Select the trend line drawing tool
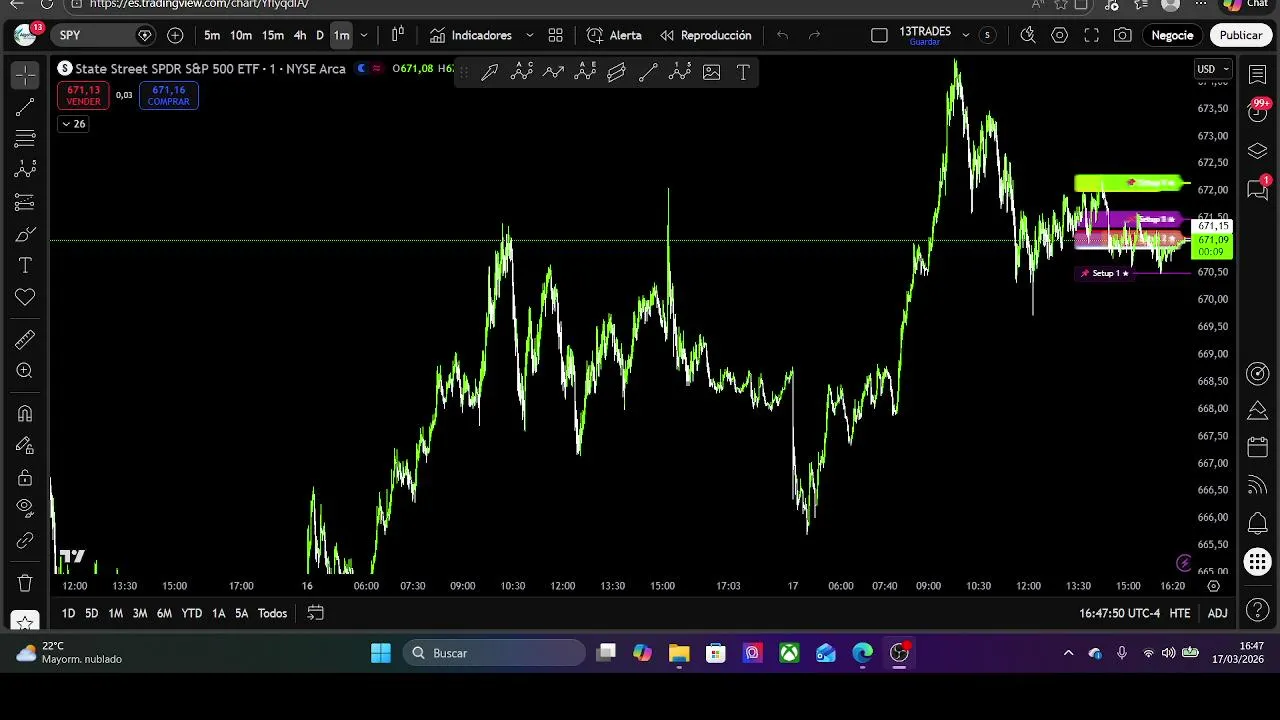This screenshot has height=720, width=1280. 25,107
